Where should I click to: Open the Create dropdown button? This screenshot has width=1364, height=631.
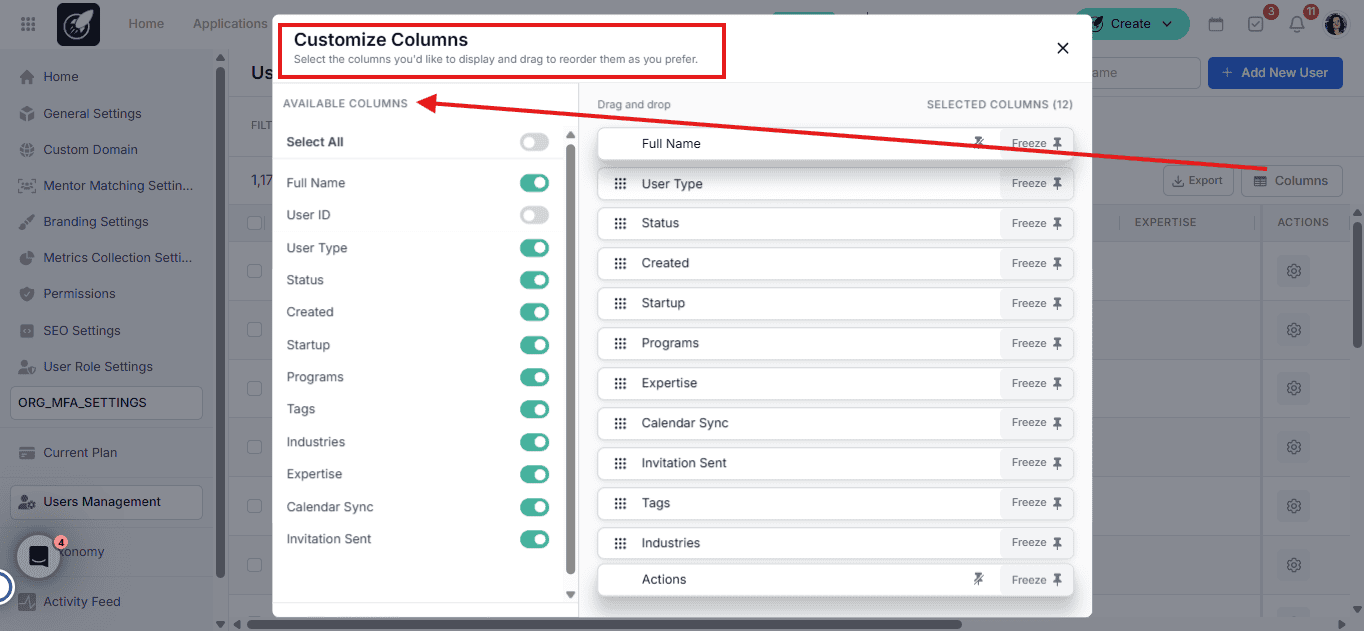[1132, 24]
